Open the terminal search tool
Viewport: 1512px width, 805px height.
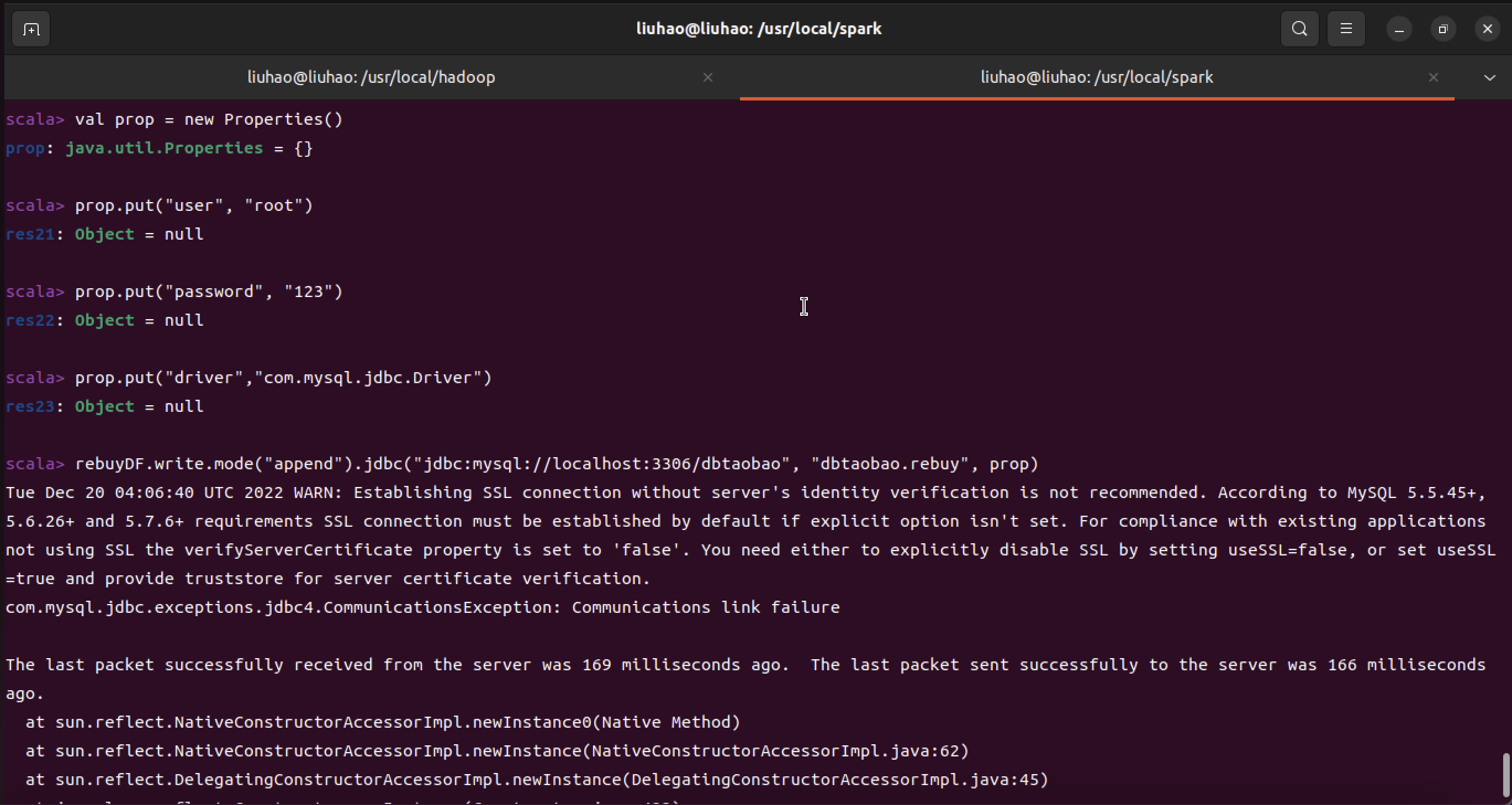coord(1299,29)
